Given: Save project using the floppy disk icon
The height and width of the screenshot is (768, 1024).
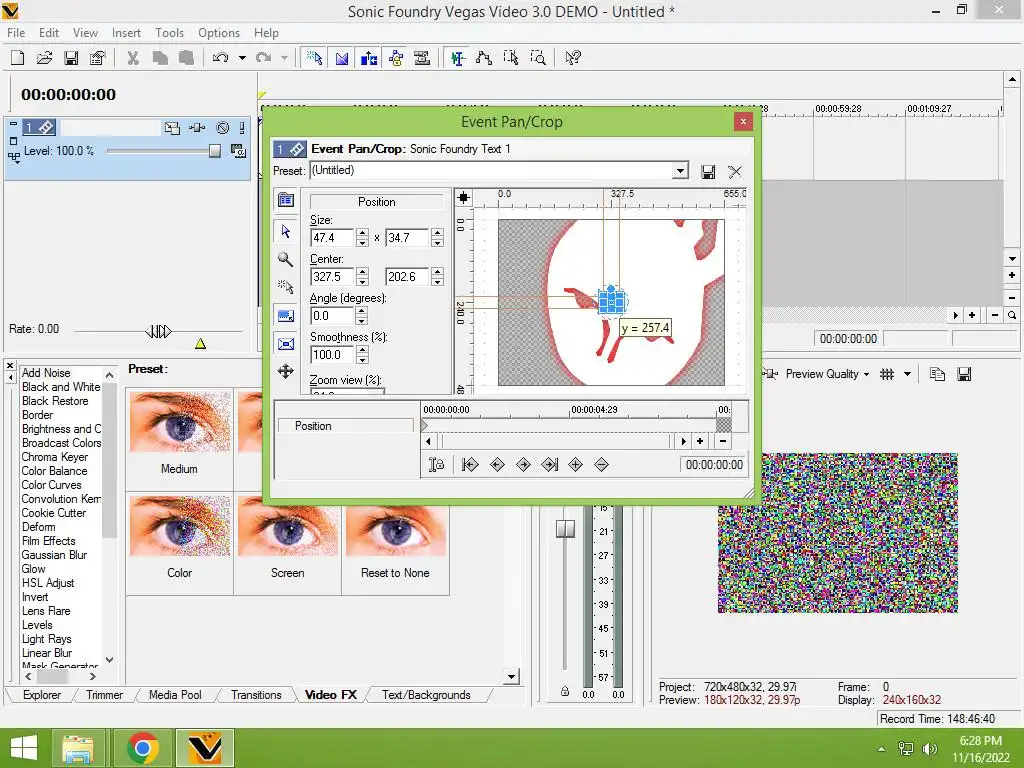Looking at the screenshot, I should tap(71, 58).
